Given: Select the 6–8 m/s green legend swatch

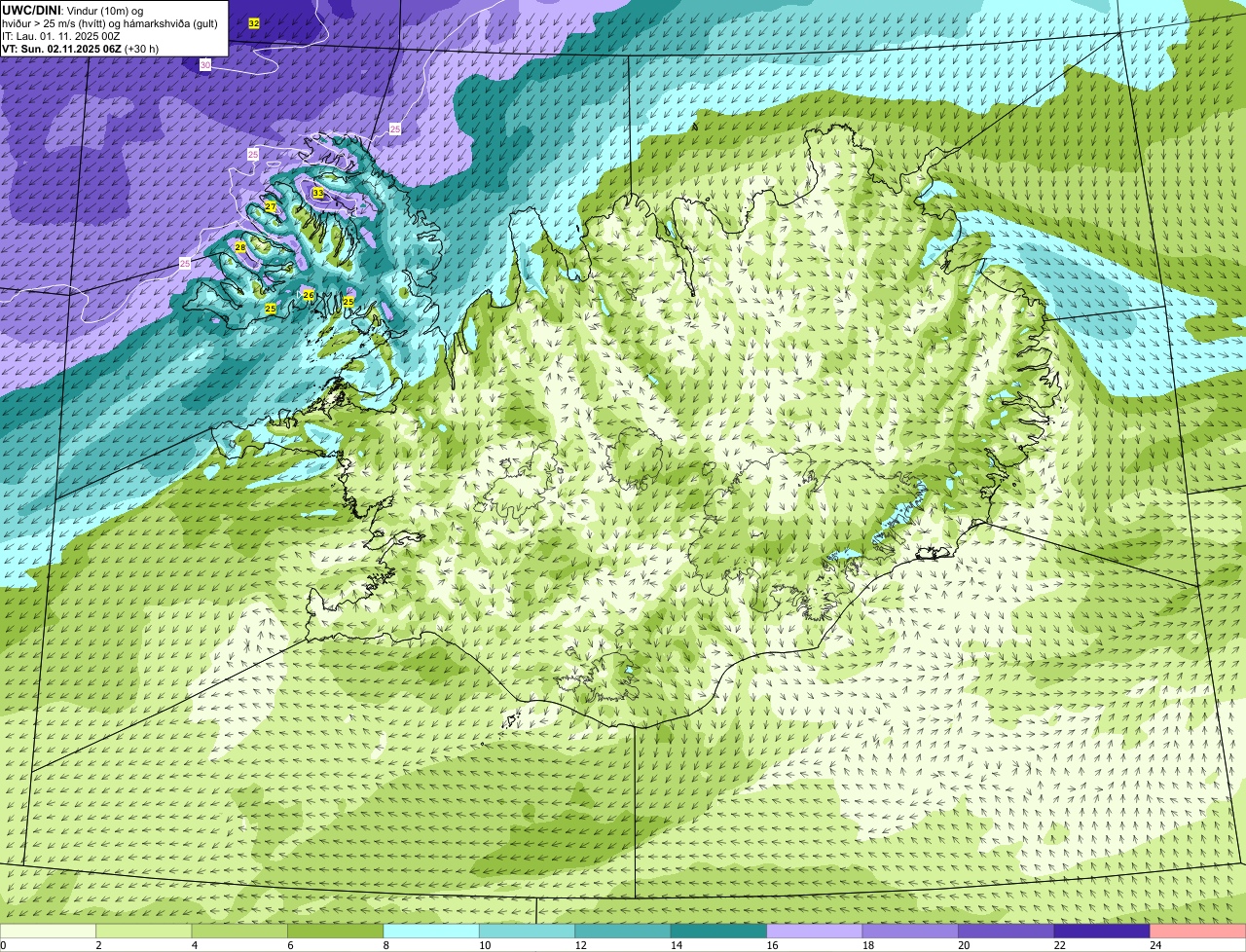Looking at the screenshot, I should (x=336, y=931).
